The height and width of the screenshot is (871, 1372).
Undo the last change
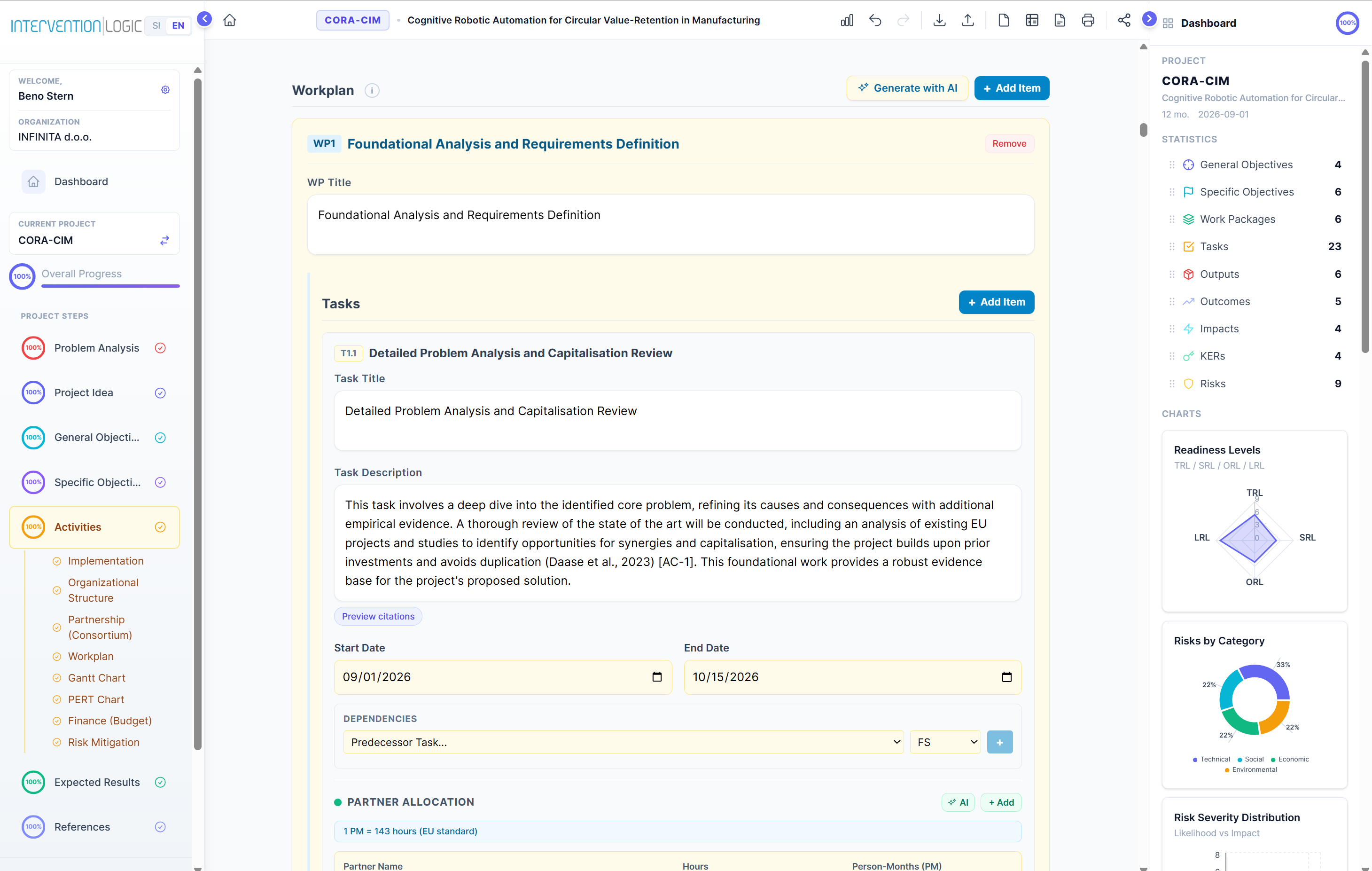[875, 21]
